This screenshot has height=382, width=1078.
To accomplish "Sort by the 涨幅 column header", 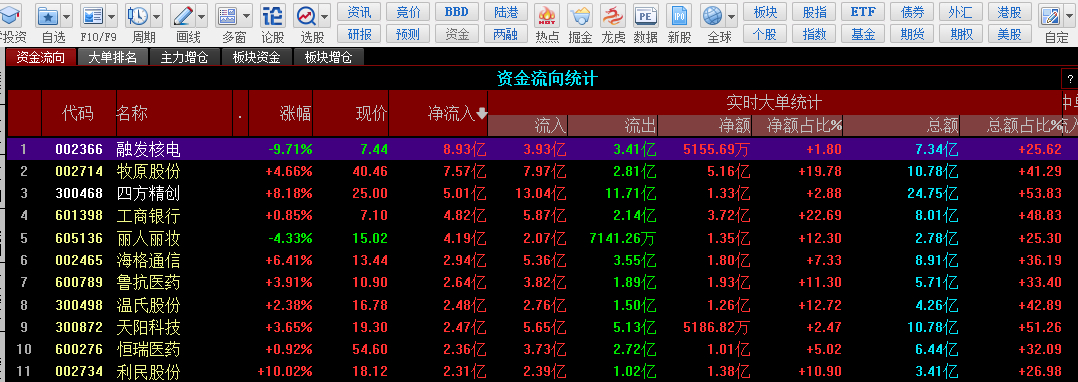I will pos(296,113).
